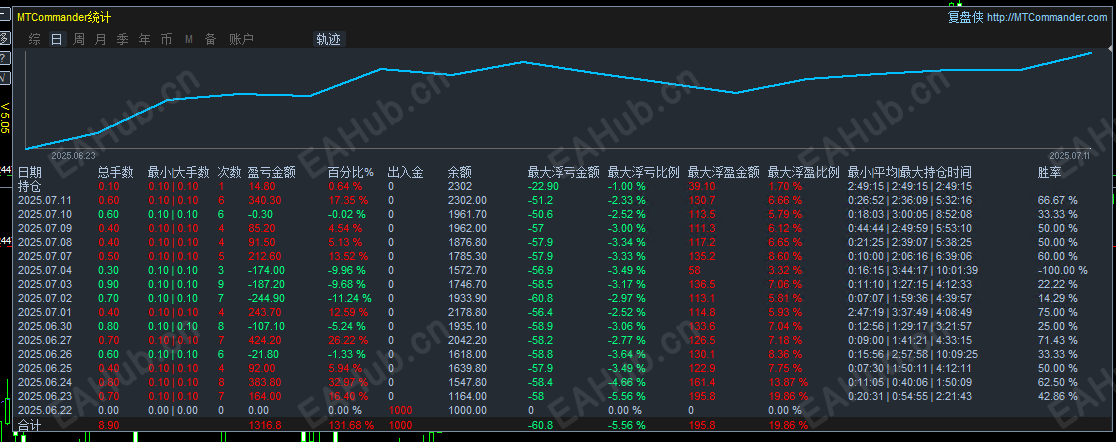
Task: Click the small triangle at chart right edge
Action: 1112,46
